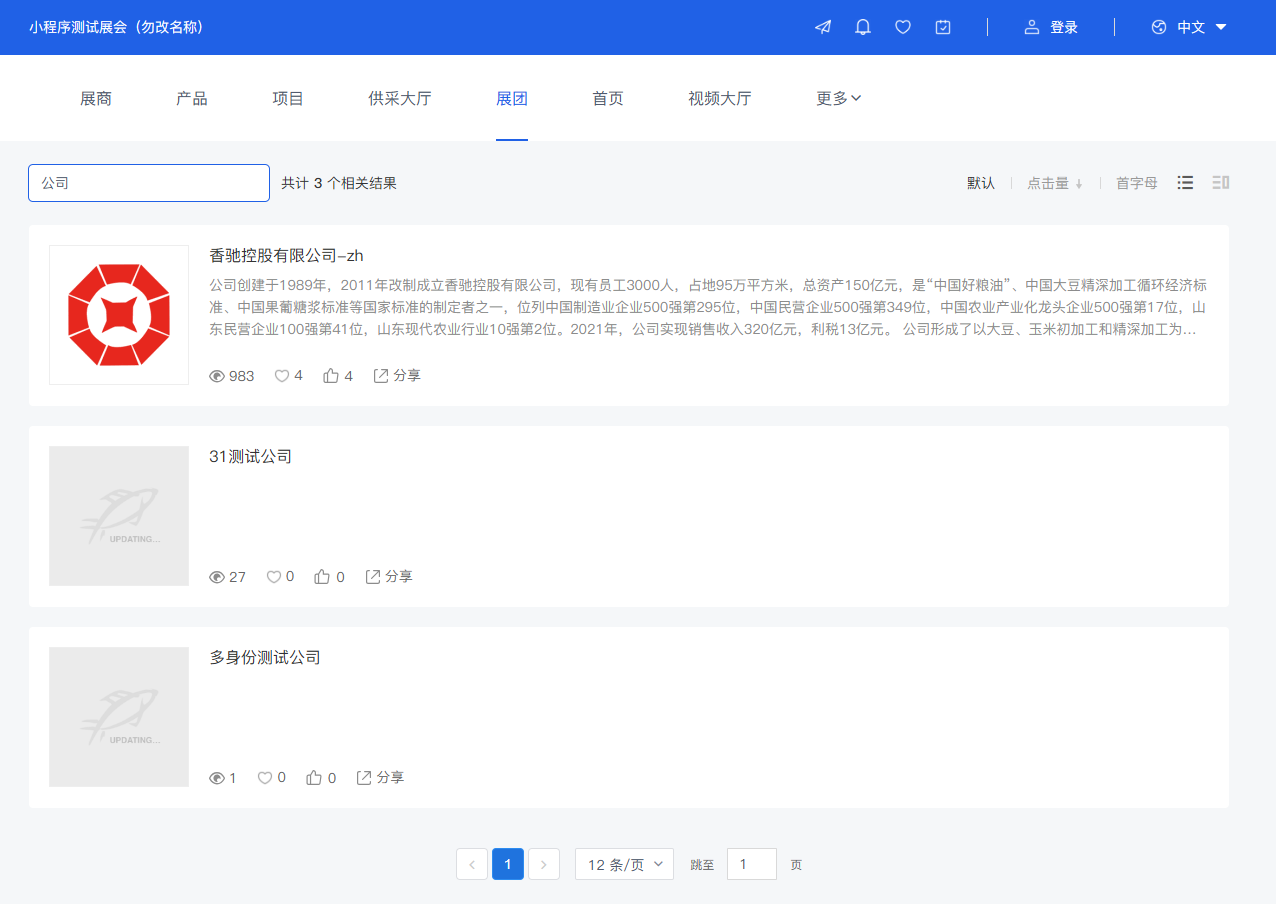Favorite 香驰控股有限公司 with heart icon
Viewport: 1276px width, 904px height.
[282, 376]
